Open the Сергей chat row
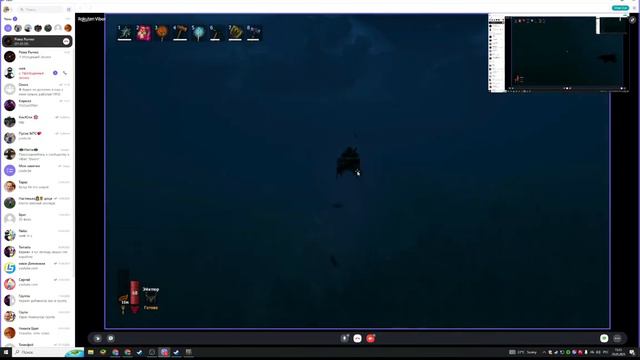This screenshot has height=360, width=640. click(x=37, y=284)
